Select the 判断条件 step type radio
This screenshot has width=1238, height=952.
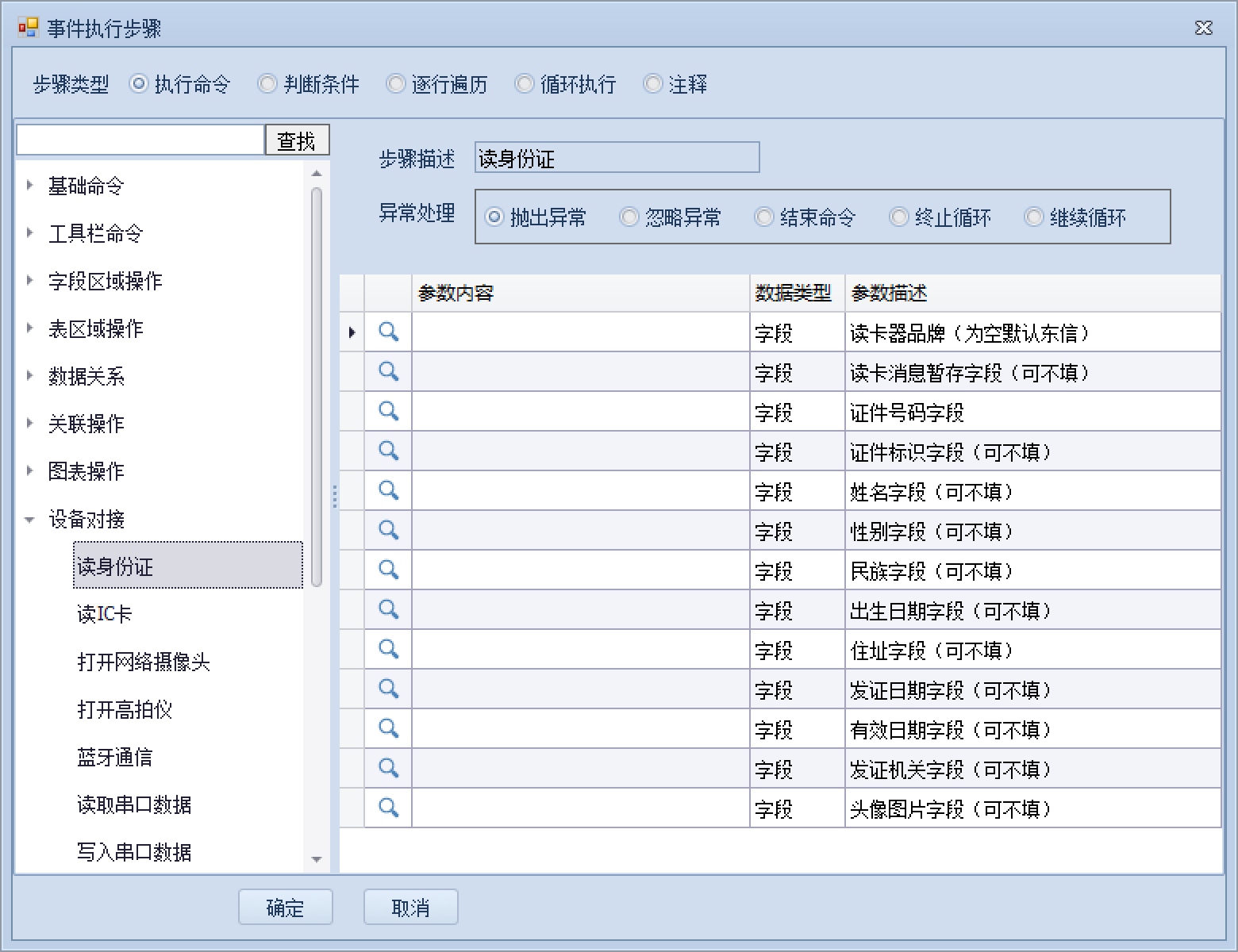267,84
